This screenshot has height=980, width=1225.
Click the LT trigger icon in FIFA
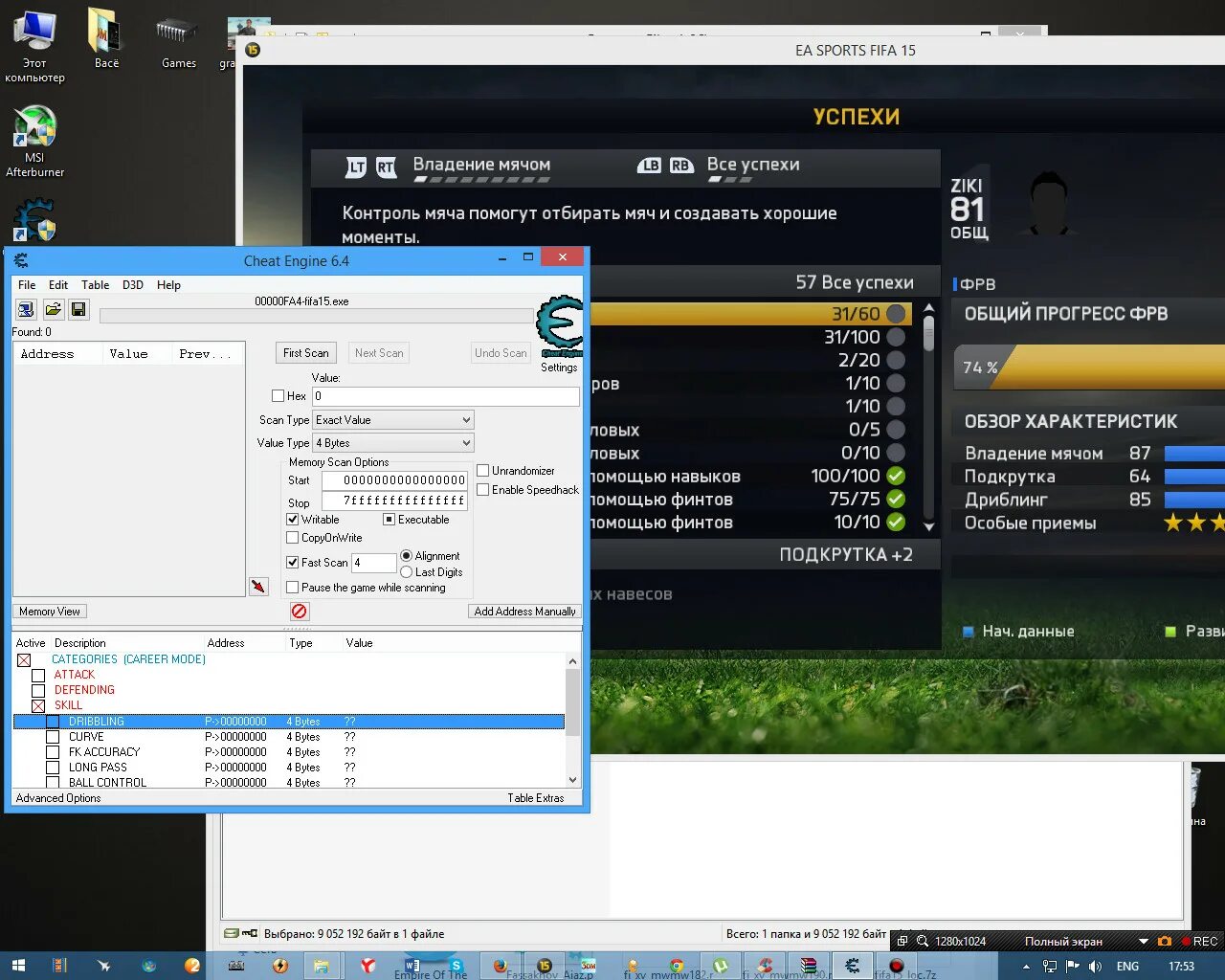(356, 167)
